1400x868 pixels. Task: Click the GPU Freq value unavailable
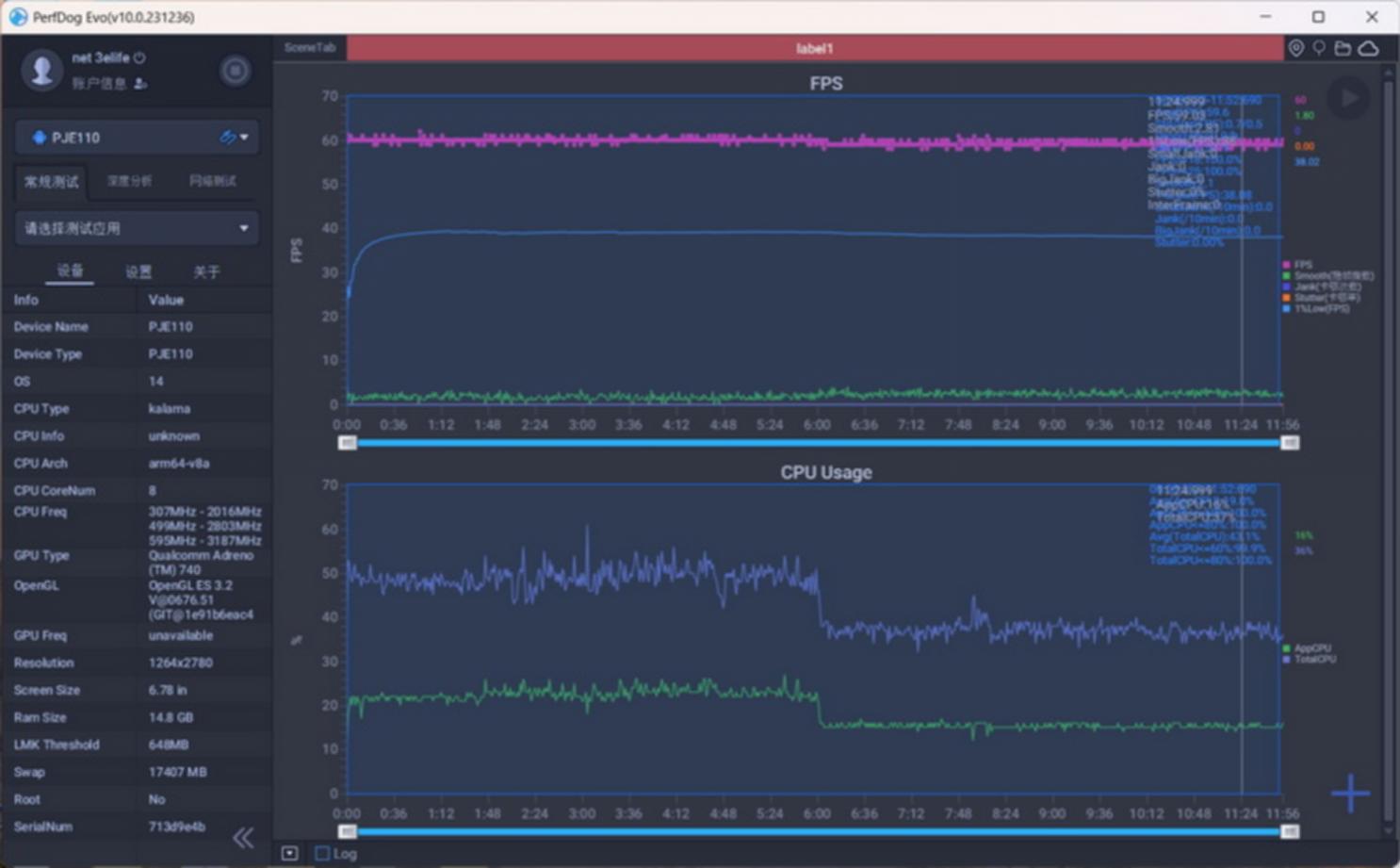tap(181, 636)
